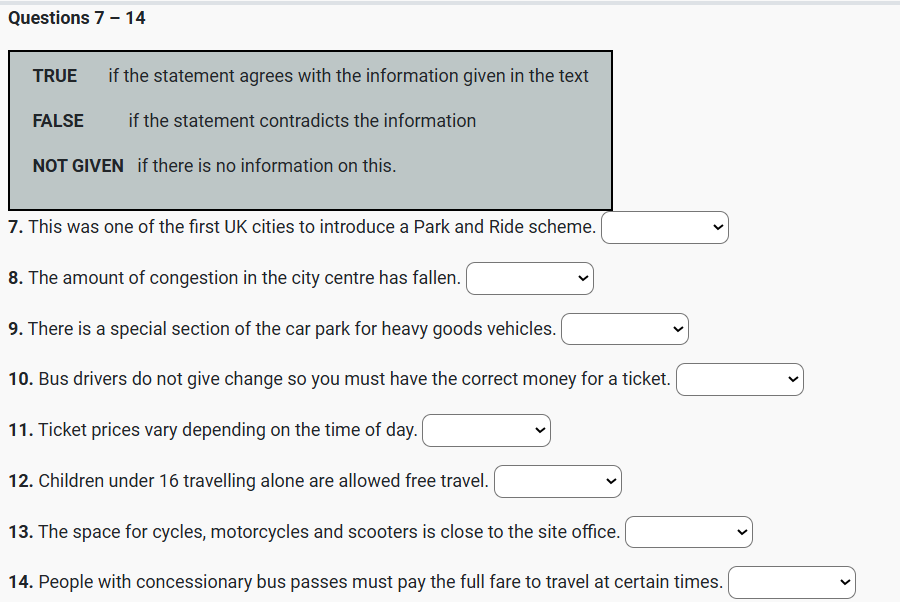
Task: Open the answer dropdown for question 10
Action: coord(739,380)
